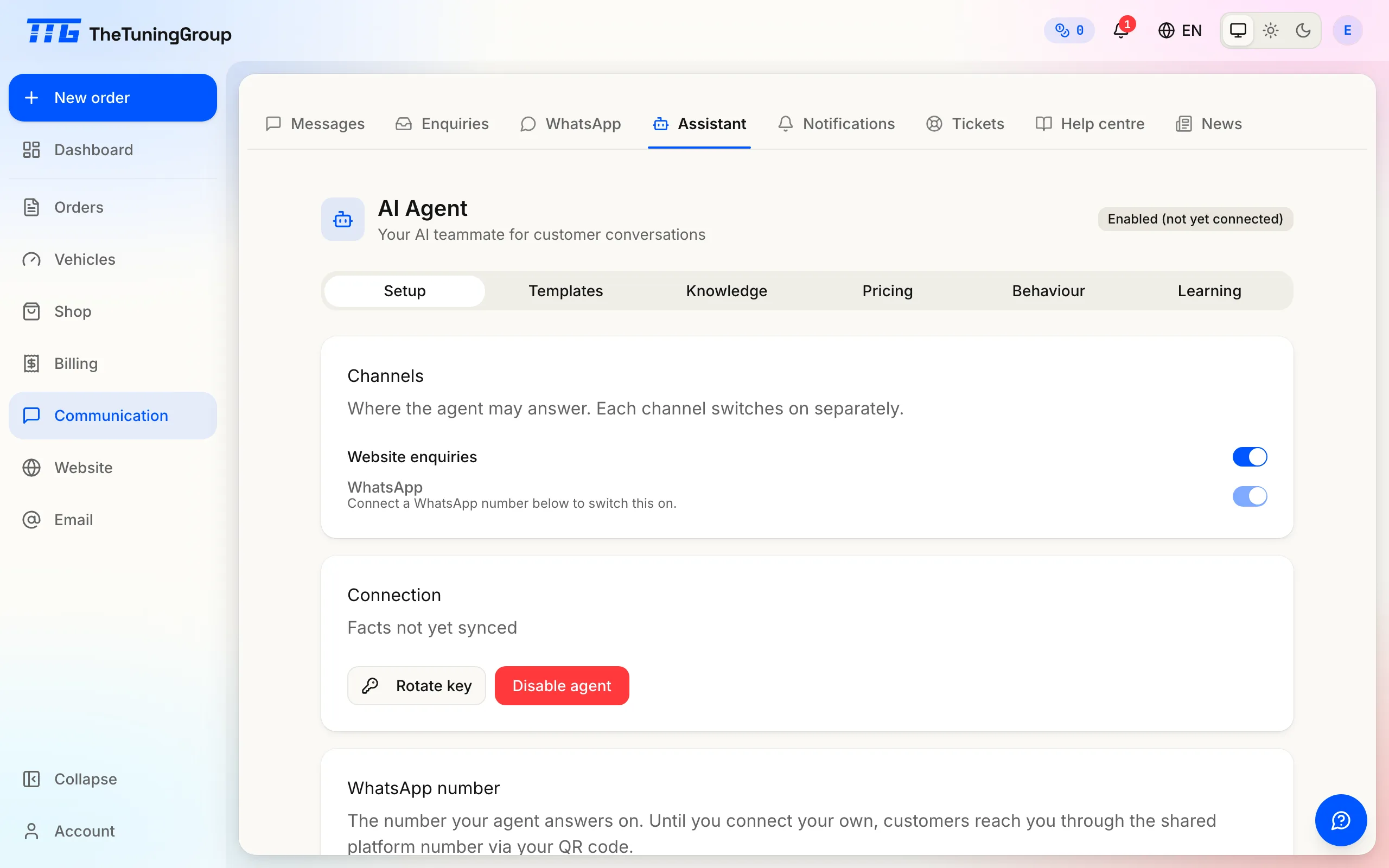Collapse the sidebar
1389x868 pixels.
tap(112, 779)
